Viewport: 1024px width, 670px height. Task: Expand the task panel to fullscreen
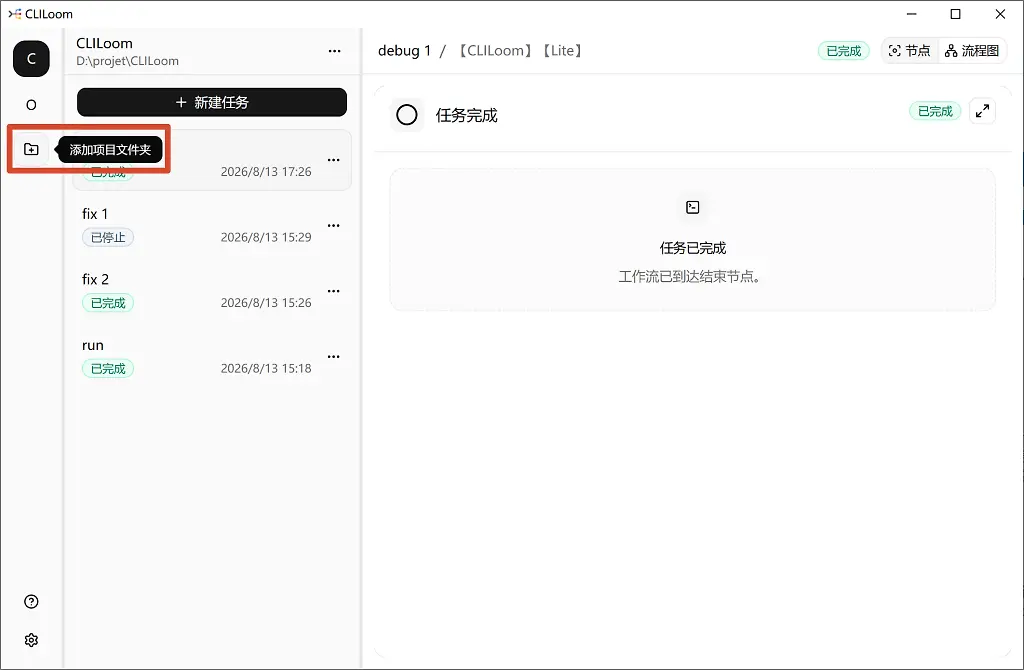point(982,112)
